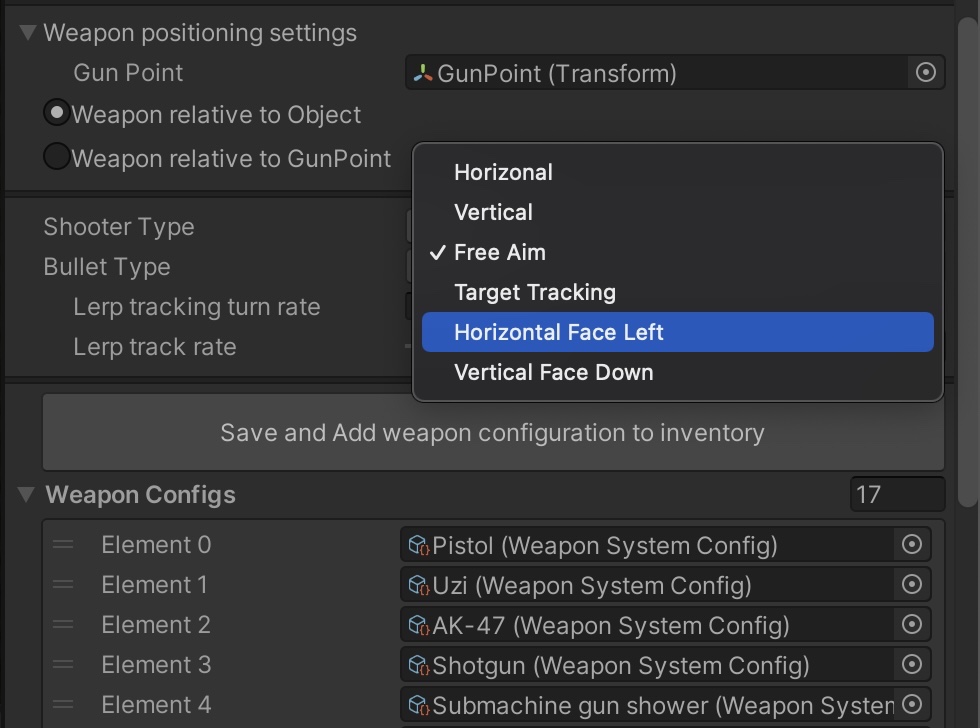980x728 pixels.
Task: Collapse Weapon positioning settings section
Action: 28,33
